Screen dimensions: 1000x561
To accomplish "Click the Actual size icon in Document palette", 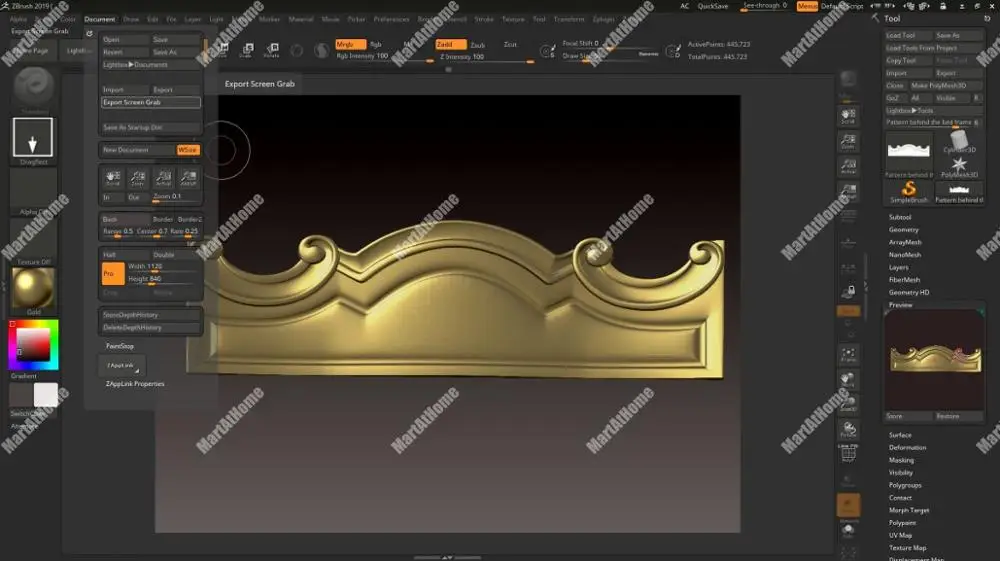I will (163, 178).
